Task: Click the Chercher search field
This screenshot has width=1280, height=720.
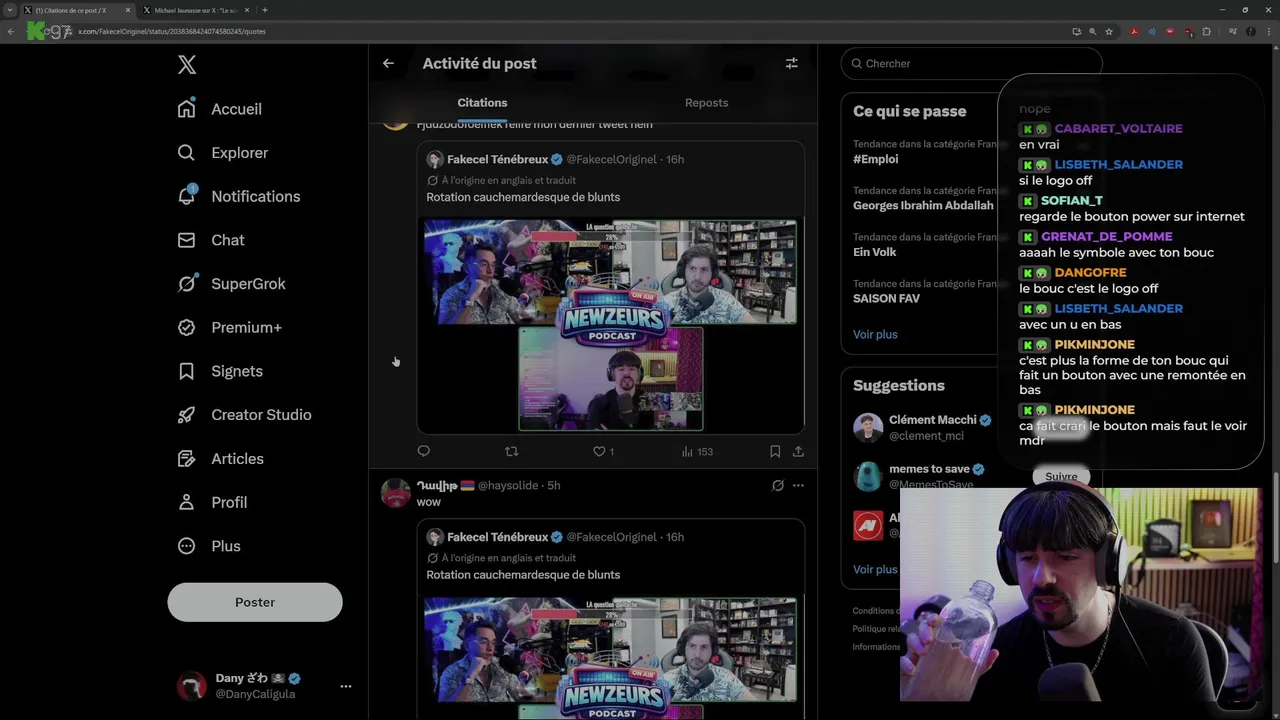Action: point(971,63)
